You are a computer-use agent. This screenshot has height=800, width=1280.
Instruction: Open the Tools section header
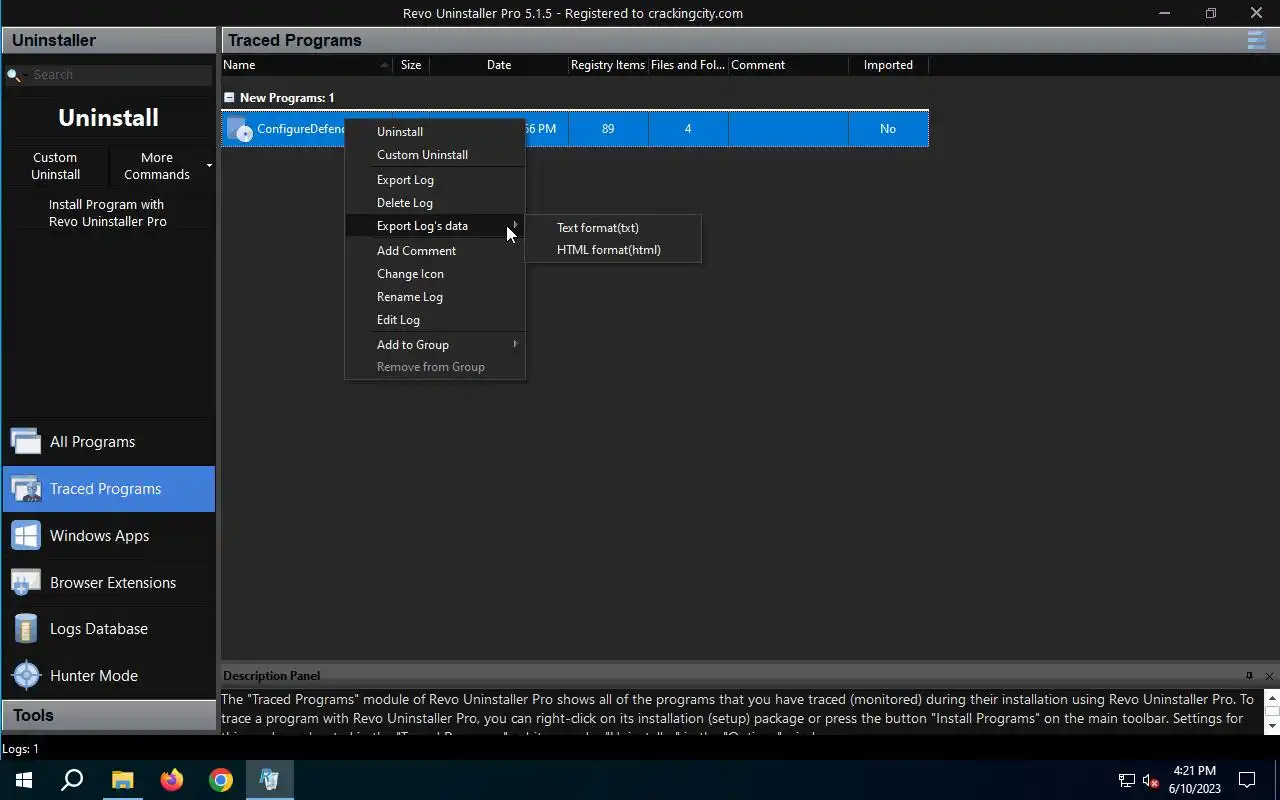tap(108, 715)
